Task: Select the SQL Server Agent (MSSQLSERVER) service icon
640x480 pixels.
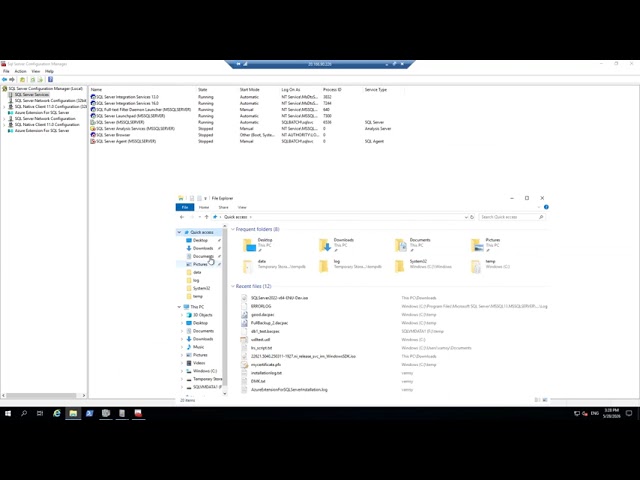Action: [x=93, y=141]
